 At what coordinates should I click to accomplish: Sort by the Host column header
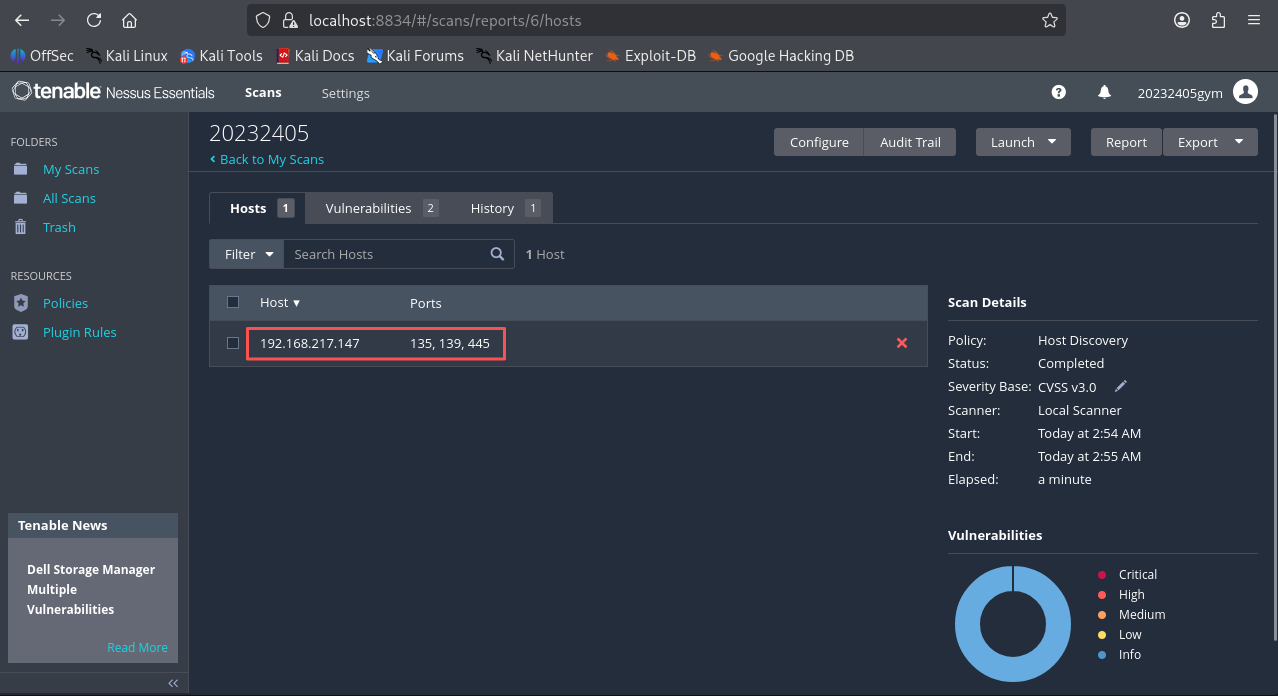click(280, 302)
